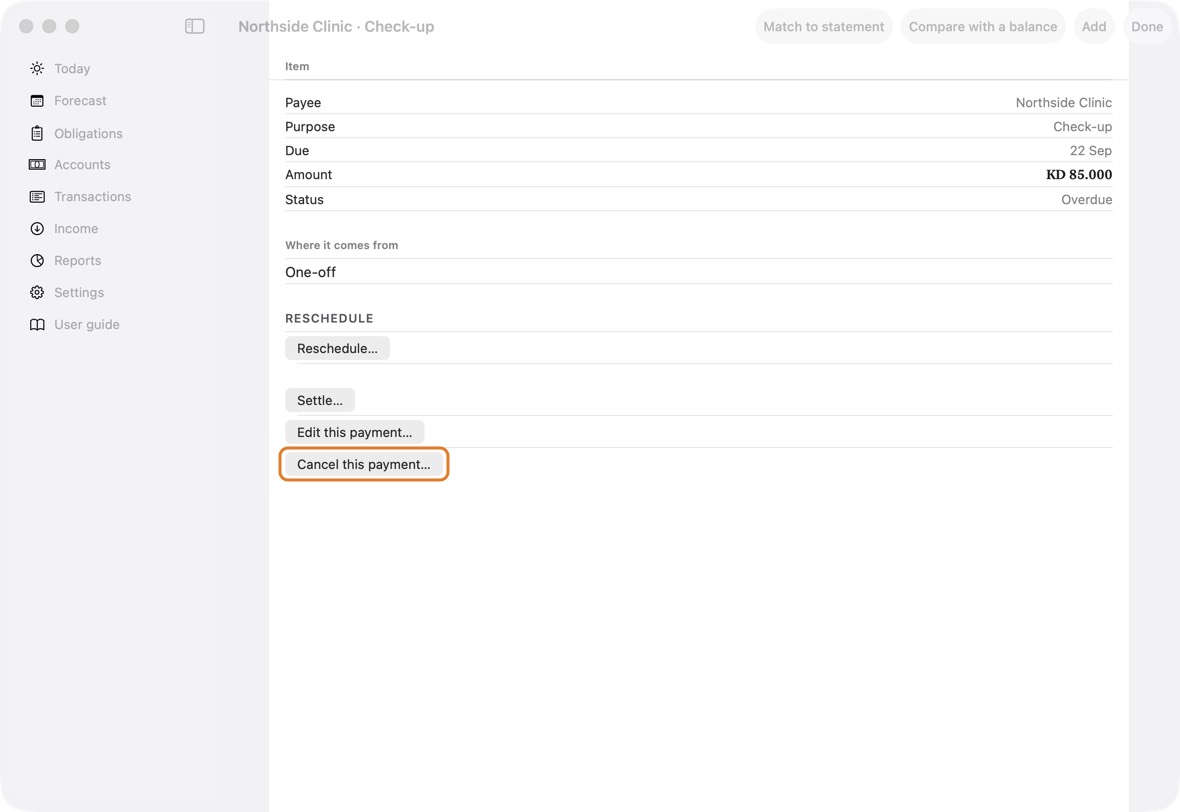
Task: Click the Overdue status value
Action: tap(1087, 199)
